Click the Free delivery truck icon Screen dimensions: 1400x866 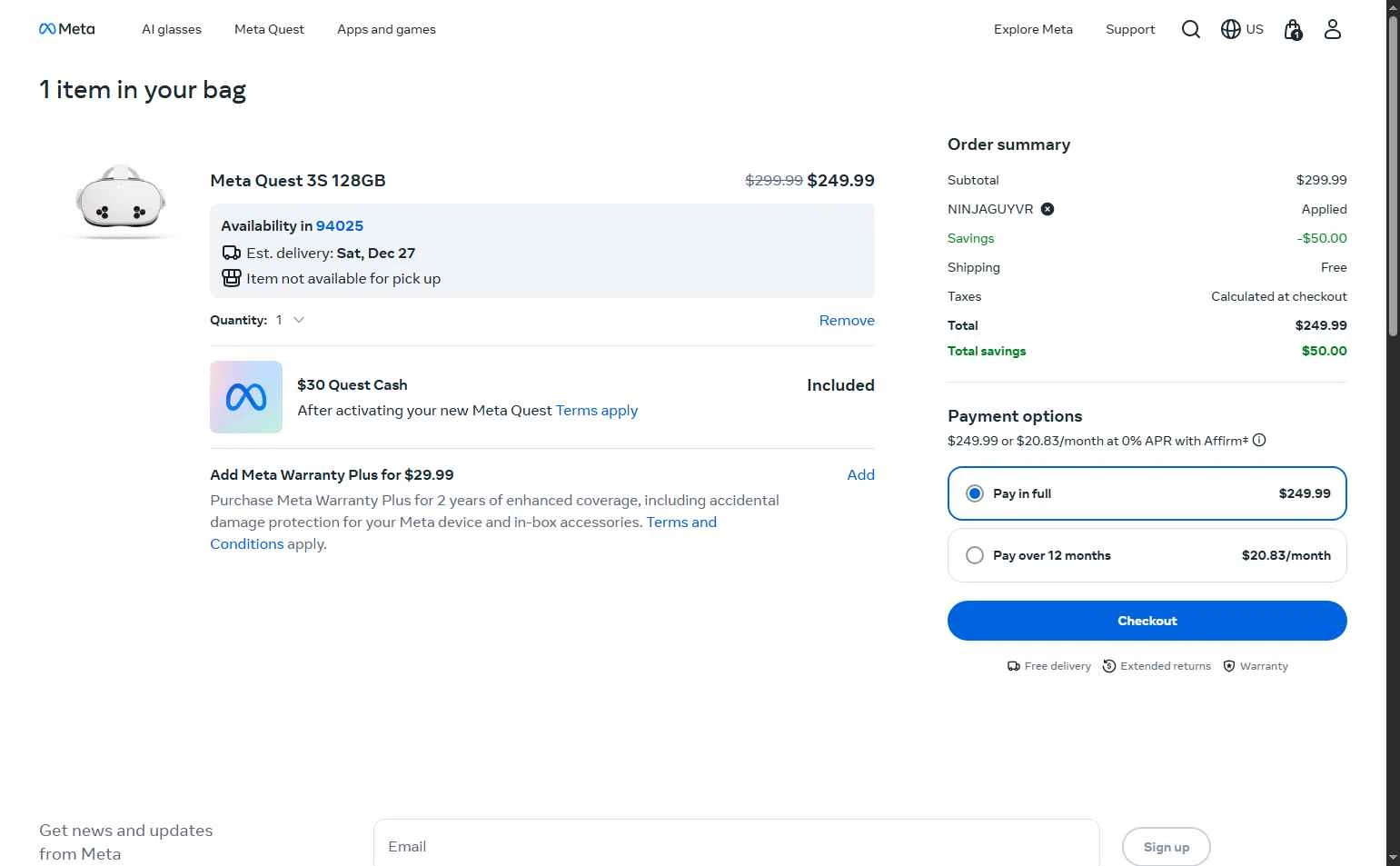click(x=1014, y=666)
